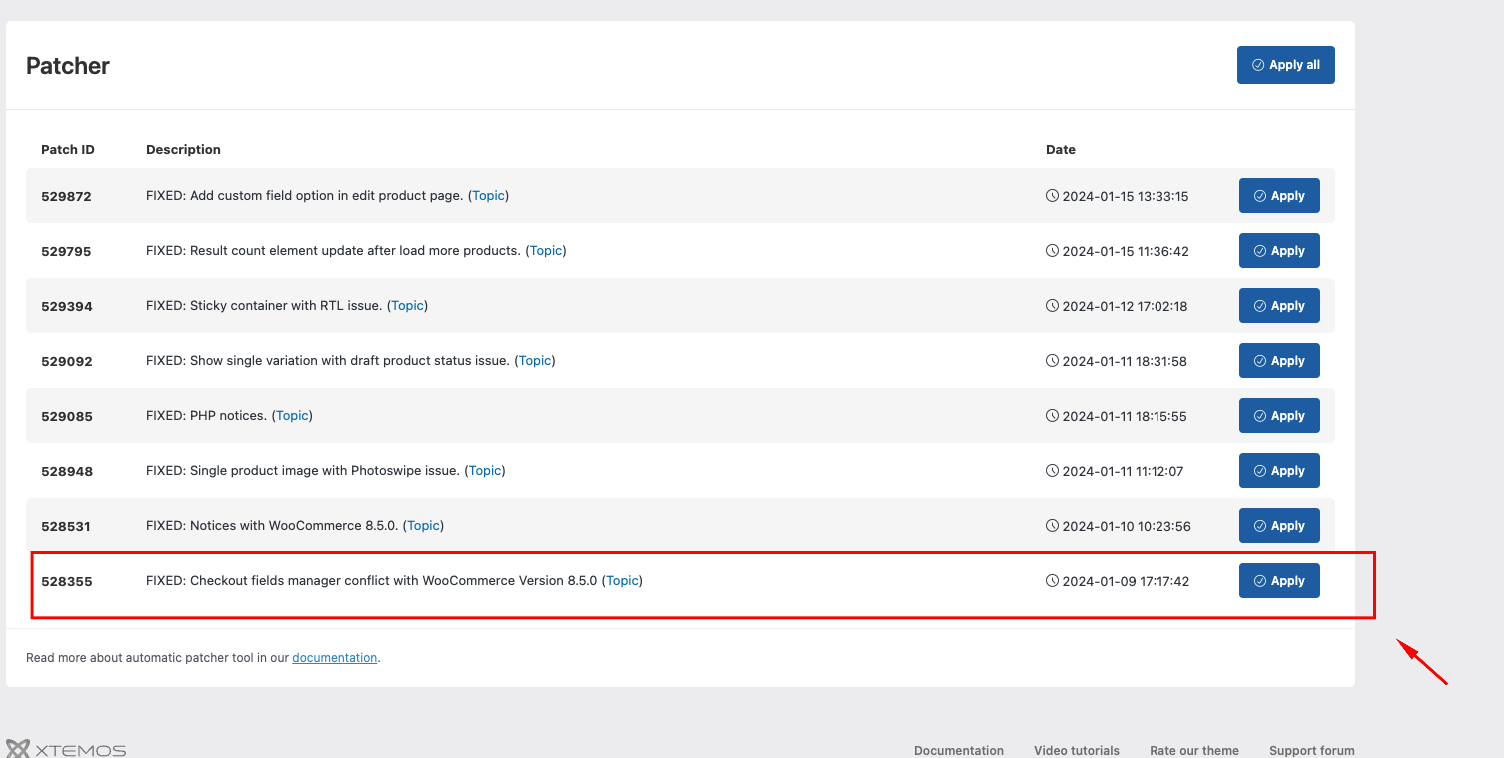This screenshot has width=1504, height=758.
Task: Open Video tutorials footer link
Action: click(x=1077, y=750)
